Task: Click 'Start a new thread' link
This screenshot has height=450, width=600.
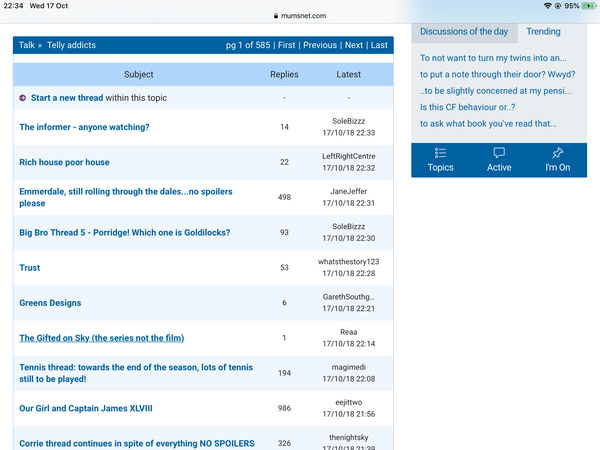Action: click(67, 98)
